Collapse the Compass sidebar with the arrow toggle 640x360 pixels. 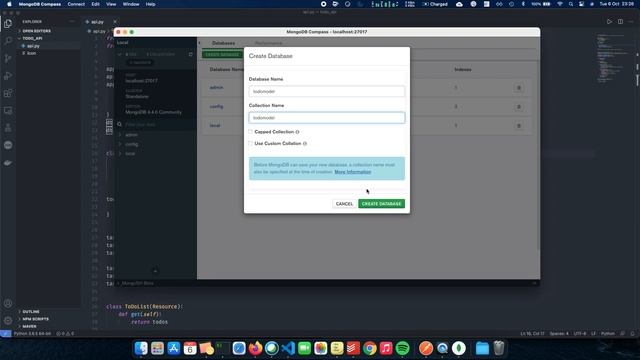click(199, 43)
